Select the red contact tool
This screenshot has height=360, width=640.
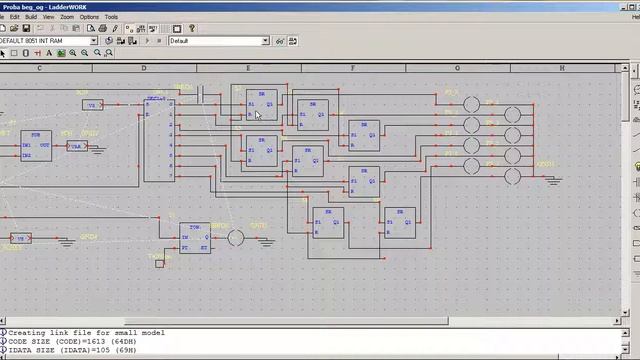point(38,53)
